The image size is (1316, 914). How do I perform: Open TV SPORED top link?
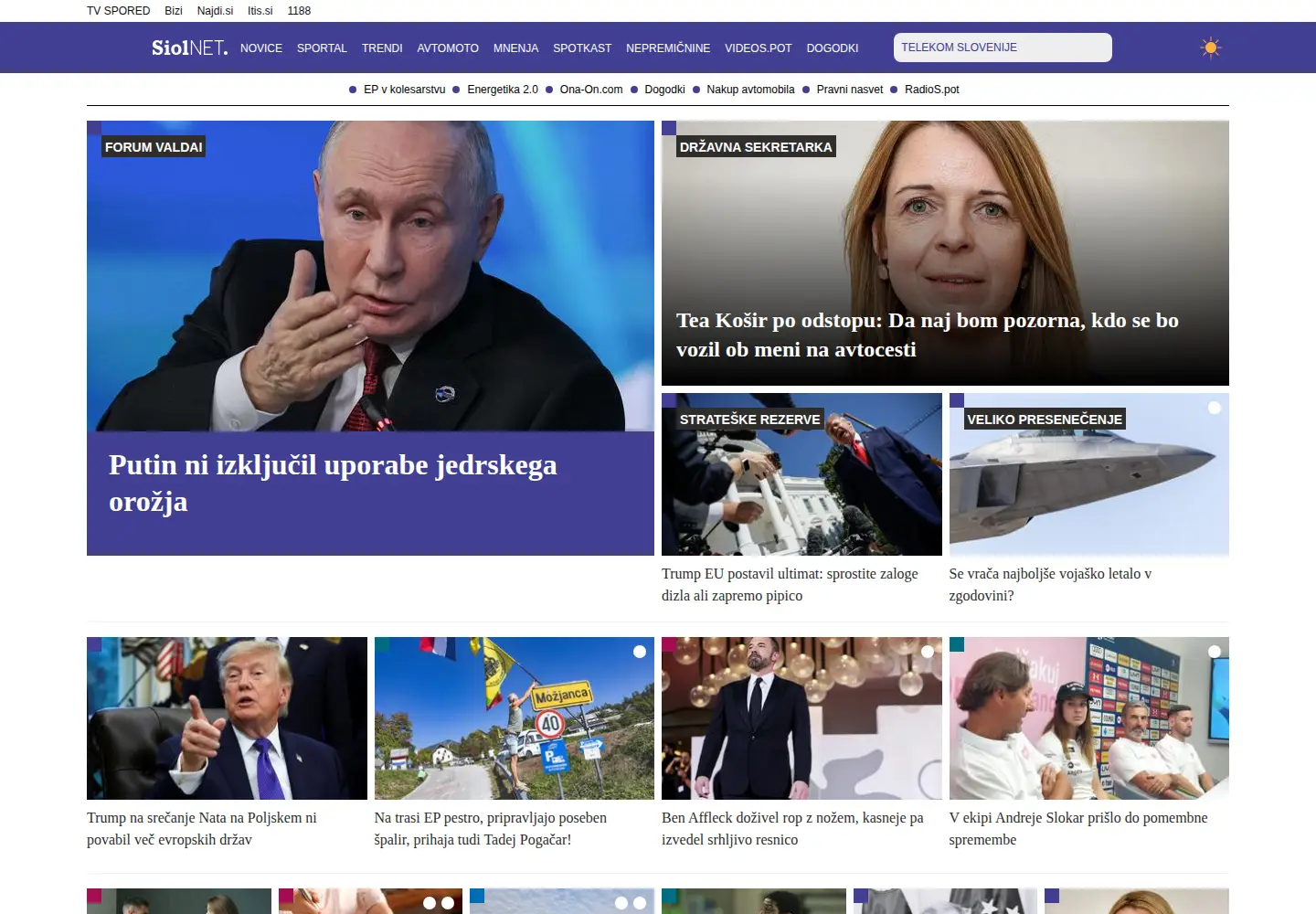click(x=118, y=11)
